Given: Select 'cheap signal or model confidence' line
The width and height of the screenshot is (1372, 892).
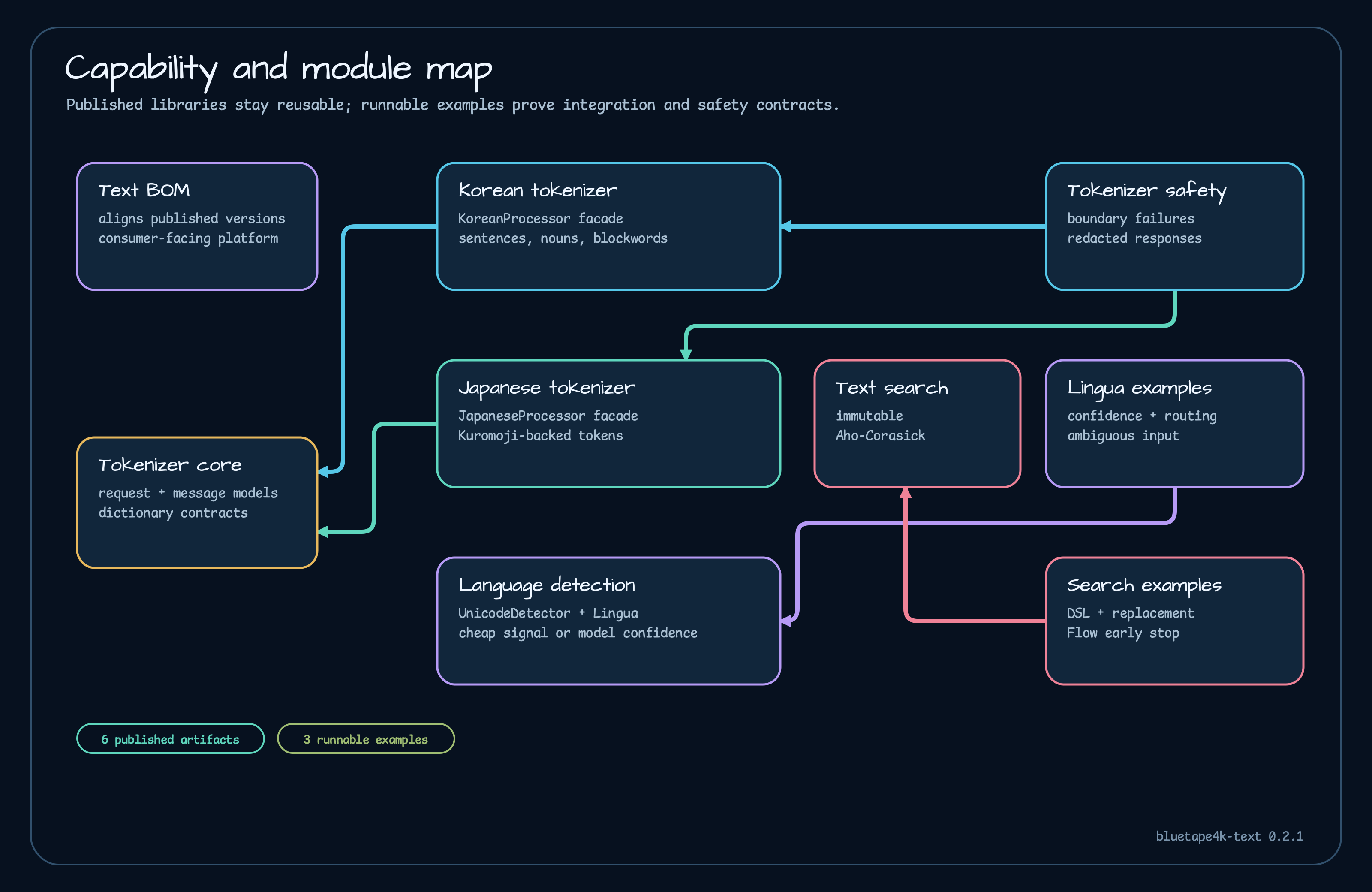Looking at the screenshot, I should pos(578,633).
